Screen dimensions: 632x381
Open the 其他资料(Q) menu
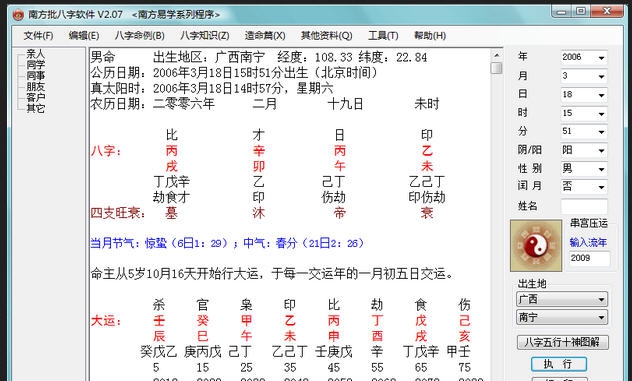[x=326, y=35]
